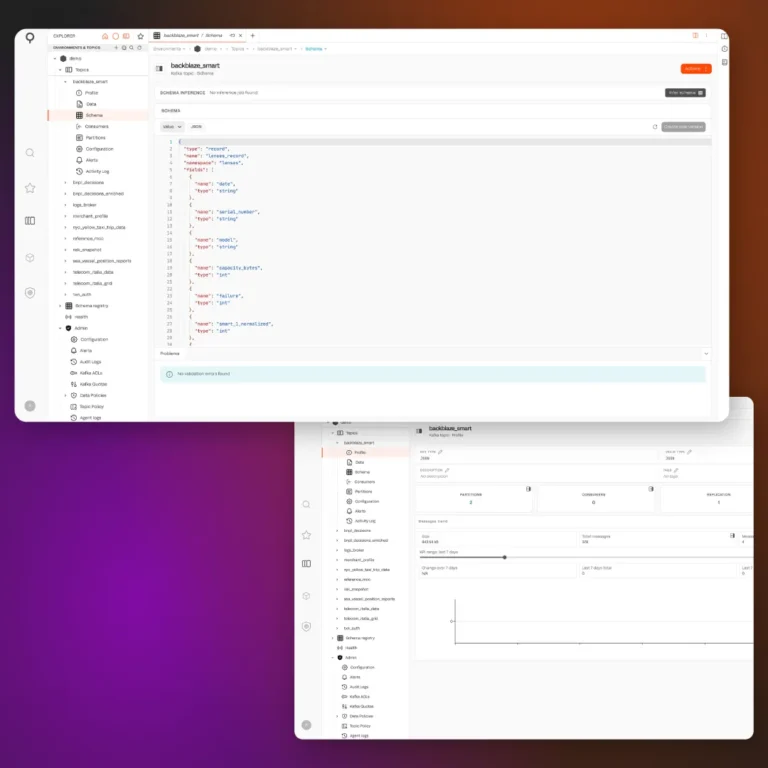Open clock icon on right edge panel
The height and width of the screenshot is (768, 768).
(x=724, y=49)
